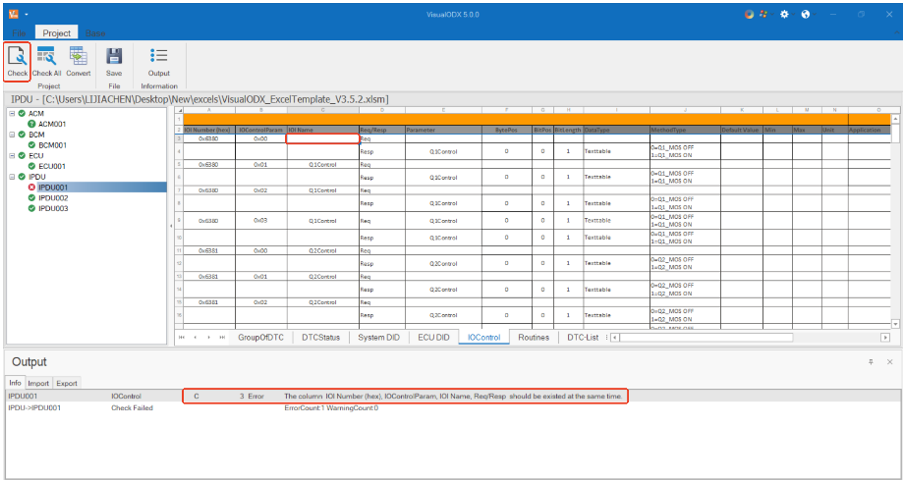Select ECU001 in the project tree
The width and height of the screenshot is (906, 481).
click(x=52, y=166)
